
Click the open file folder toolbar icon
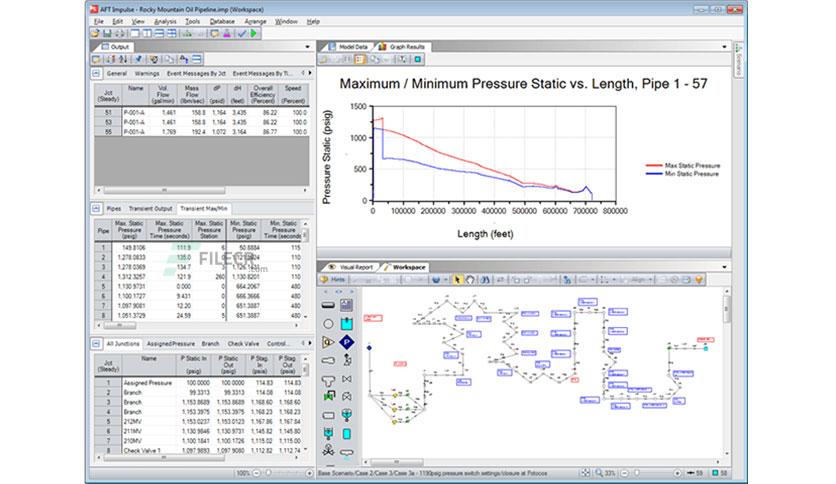(95, 34)
